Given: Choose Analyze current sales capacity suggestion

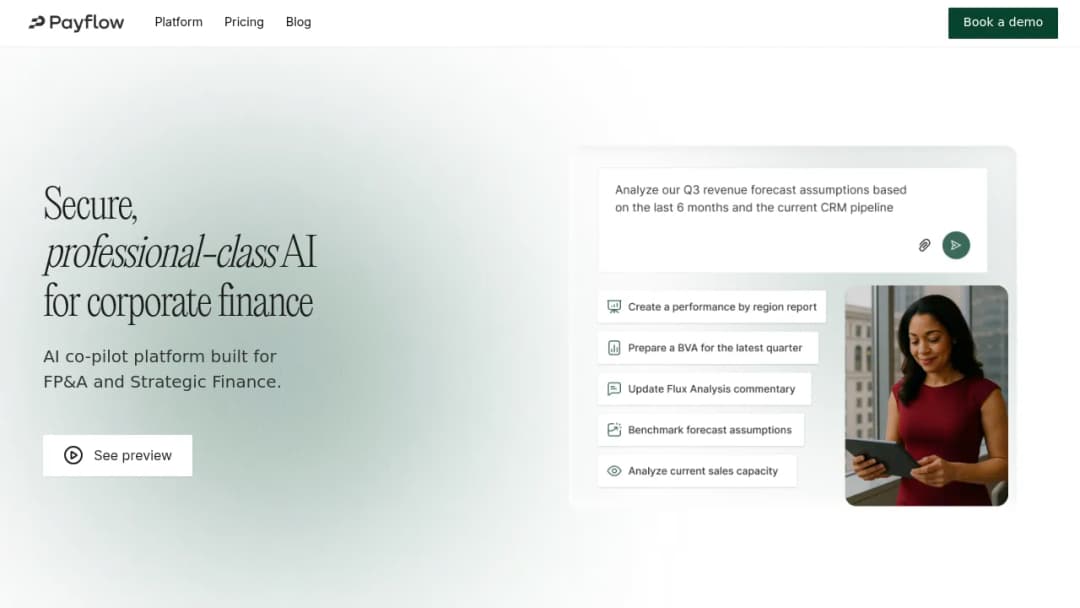Looking at the screenshot, I should click(697, 471).
